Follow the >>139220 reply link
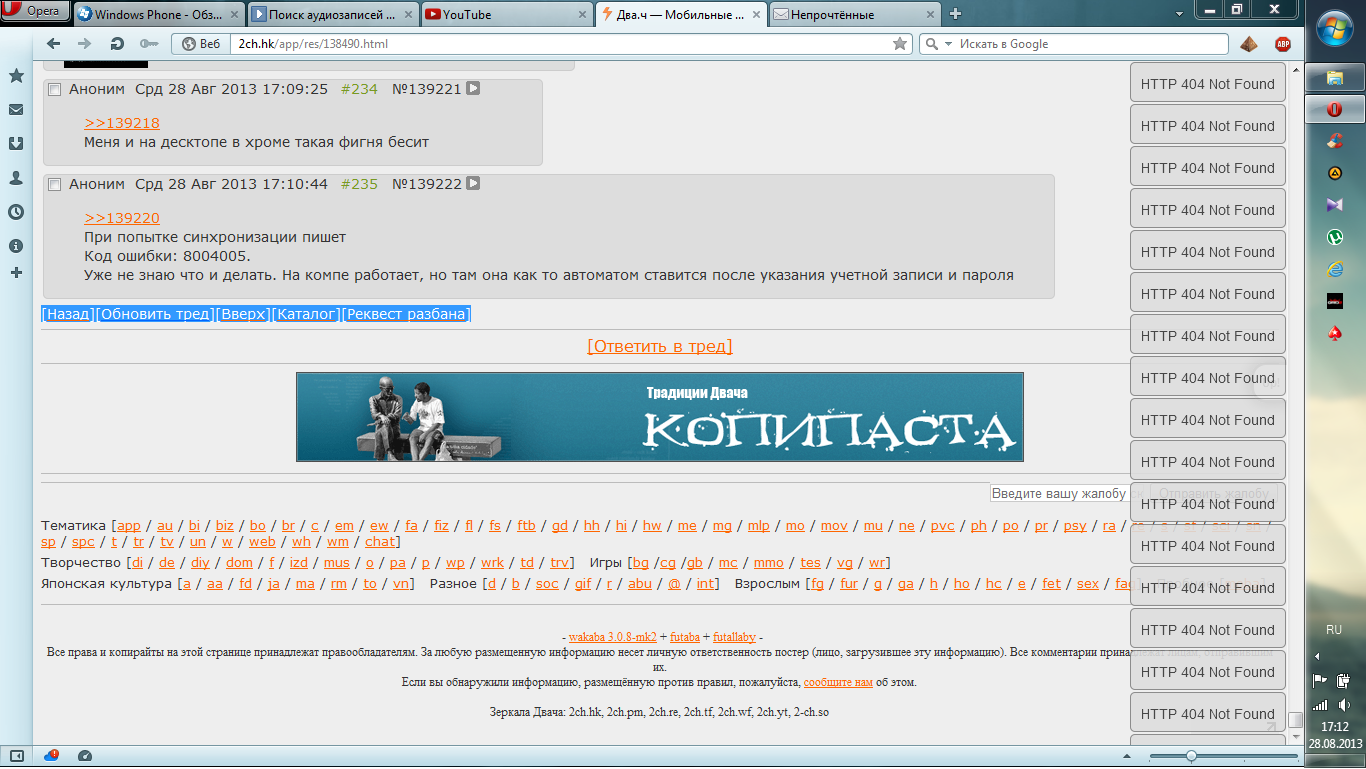The width and height of the screenshot is (1366, 769). (x=122, y=218)
